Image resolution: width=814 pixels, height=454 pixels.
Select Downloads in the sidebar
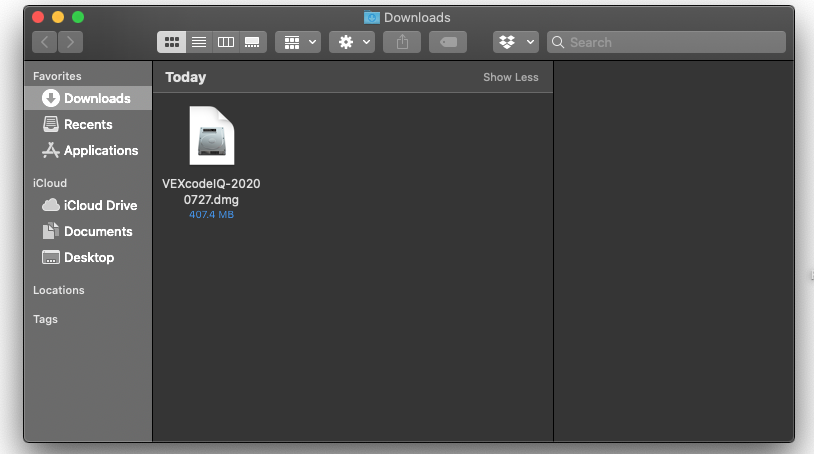coord(88,98)
